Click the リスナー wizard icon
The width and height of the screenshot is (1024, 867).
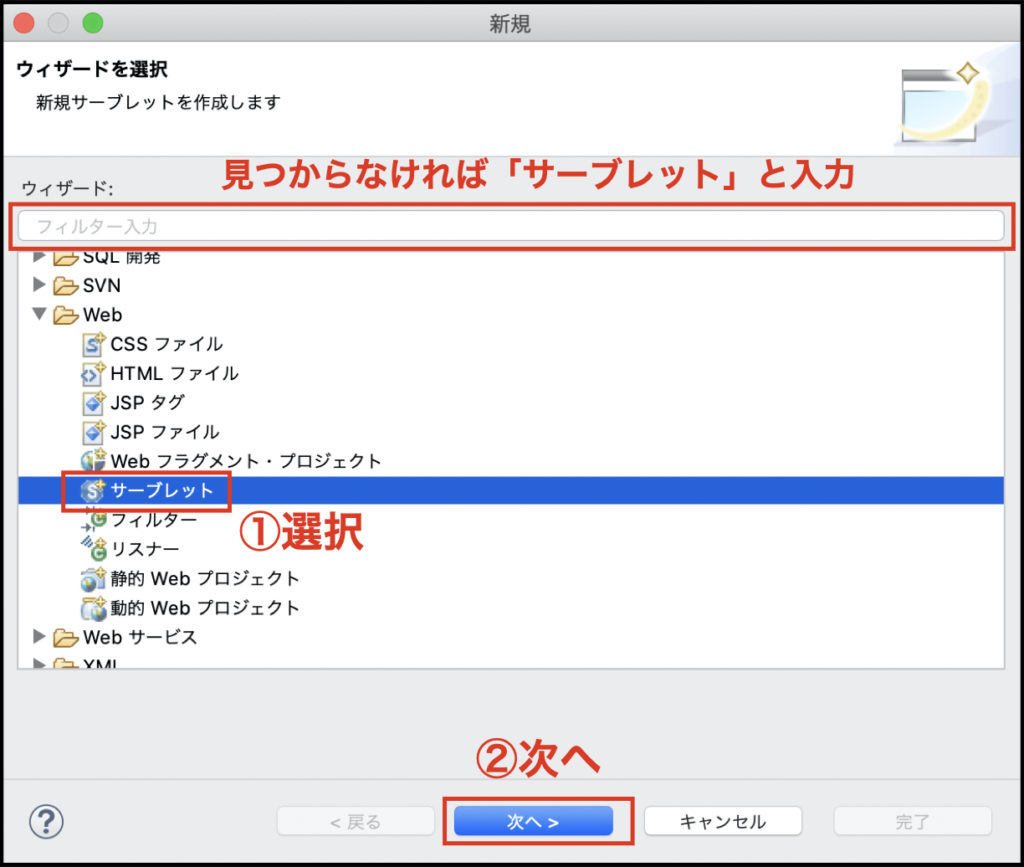coord(94,549)
